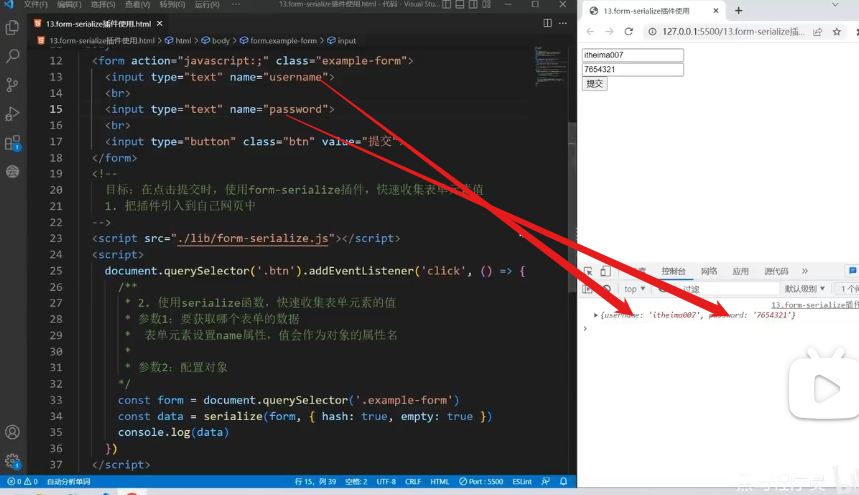The width and height of the screenshot is (859, 495).
Task: Click ESLint in the status bar
Action: pyautogui.click(x=522, y=481)
